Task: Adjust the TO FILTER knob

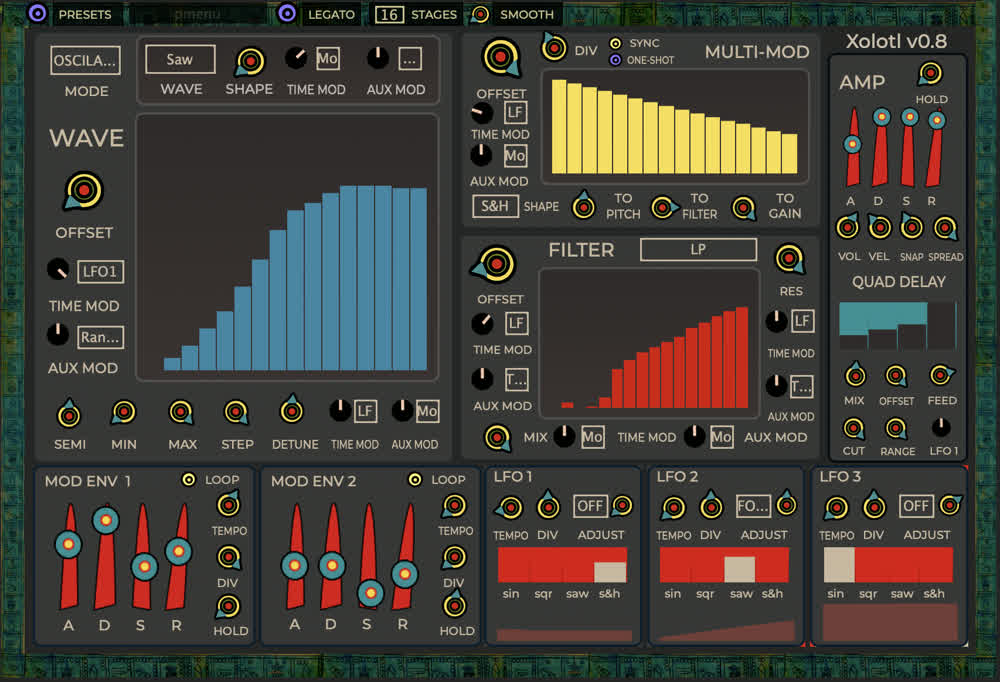Action: tap(663, 207)
